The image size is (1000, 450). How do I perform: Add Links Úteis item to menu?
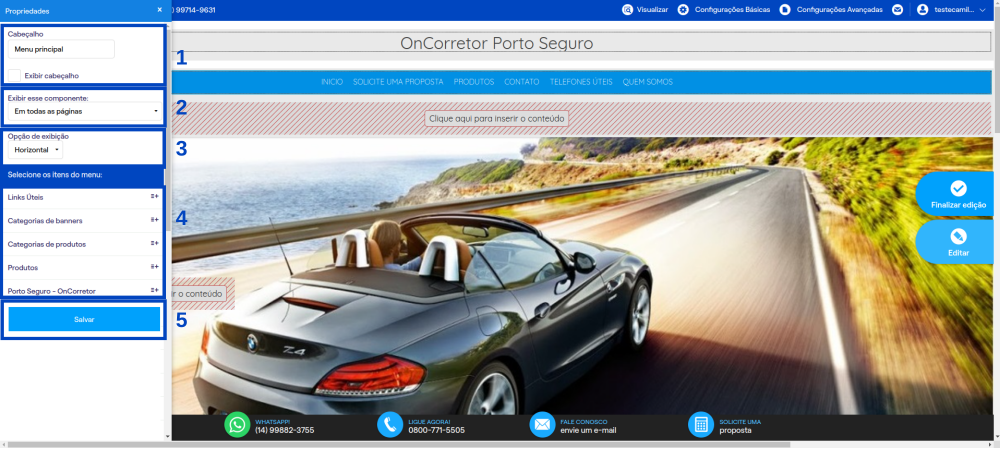(x=154, y=197)
